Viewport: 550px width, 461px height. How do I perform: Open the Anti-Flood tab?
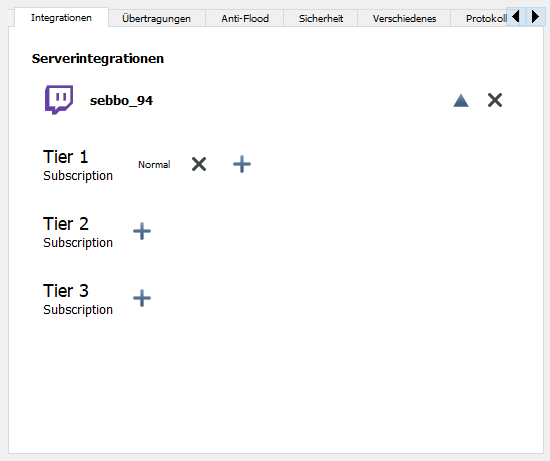point(245,19)
